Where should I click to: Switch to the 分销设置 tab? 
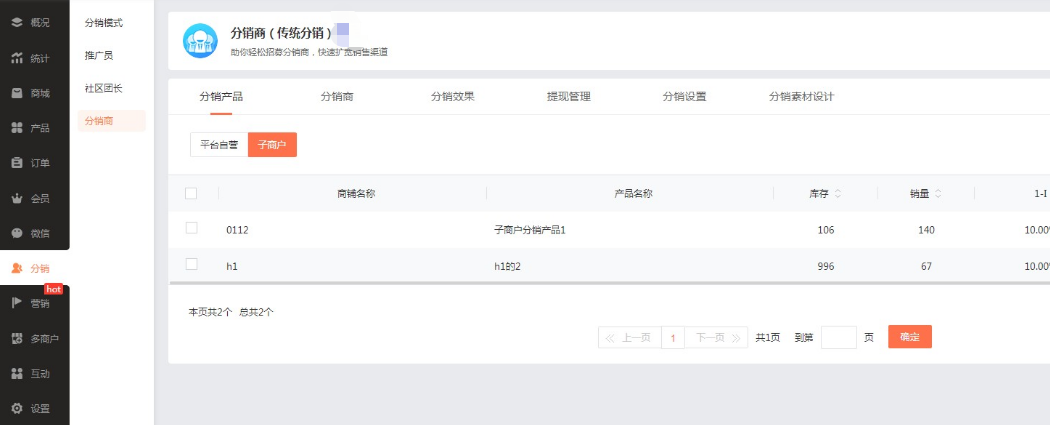pyautogui.click(x=684, y=96)
